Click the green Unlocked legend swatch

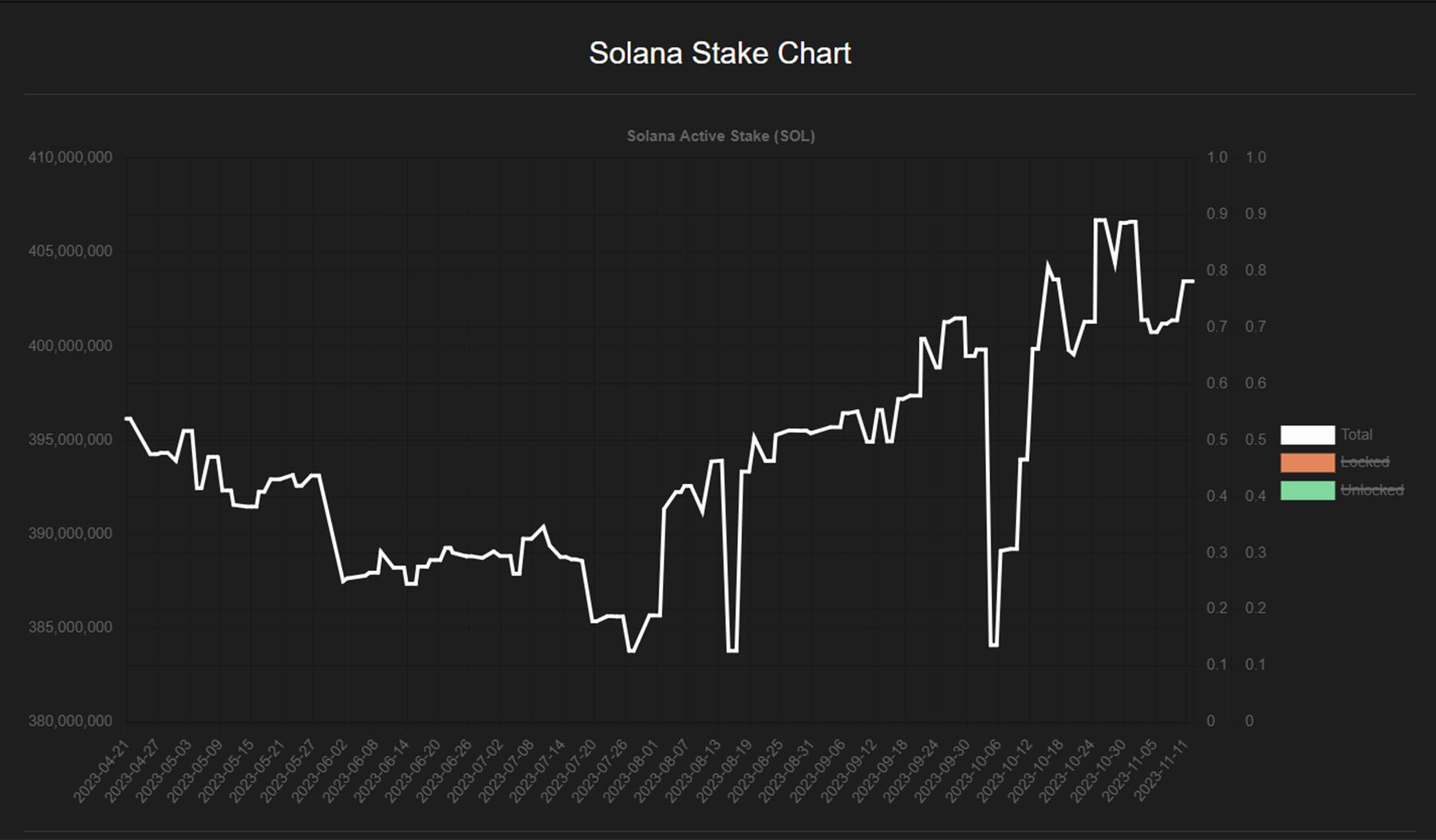(x=1307, y=490)
